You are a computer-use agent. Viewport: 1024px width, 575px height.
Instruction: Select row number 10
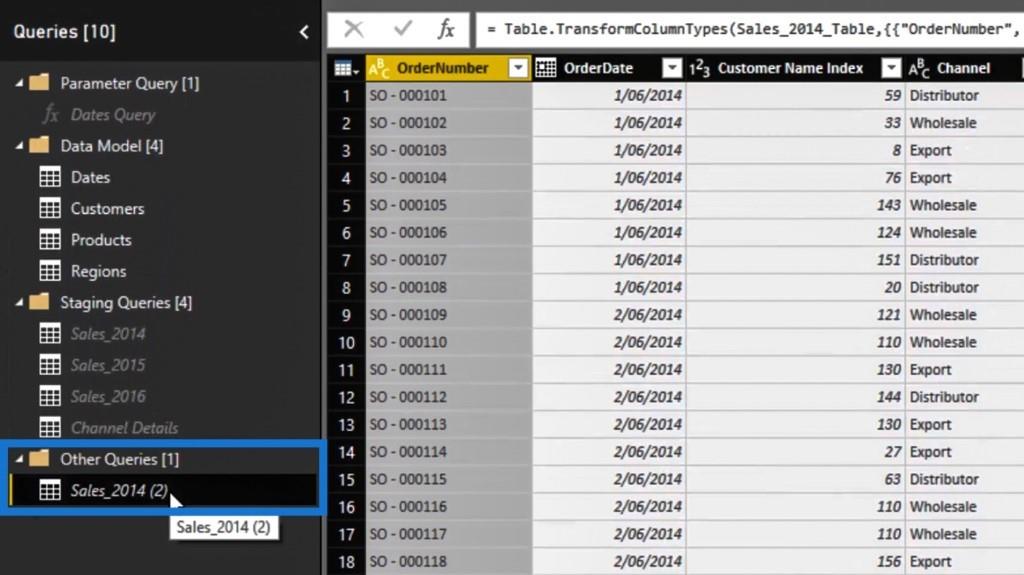click(346, 342)
